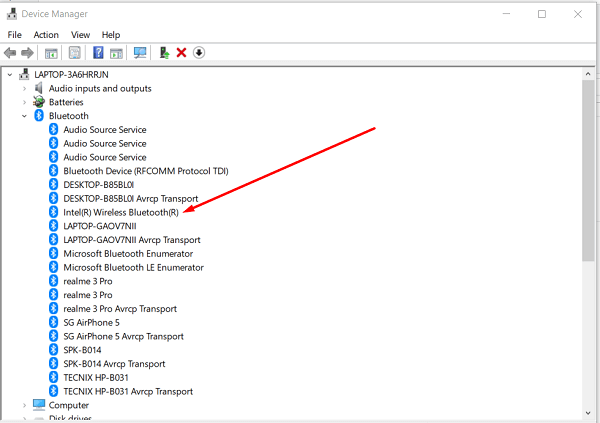Select TECNIX HP-B031 device entry
This screenshot has width=600, height=423.
point(96,378)
